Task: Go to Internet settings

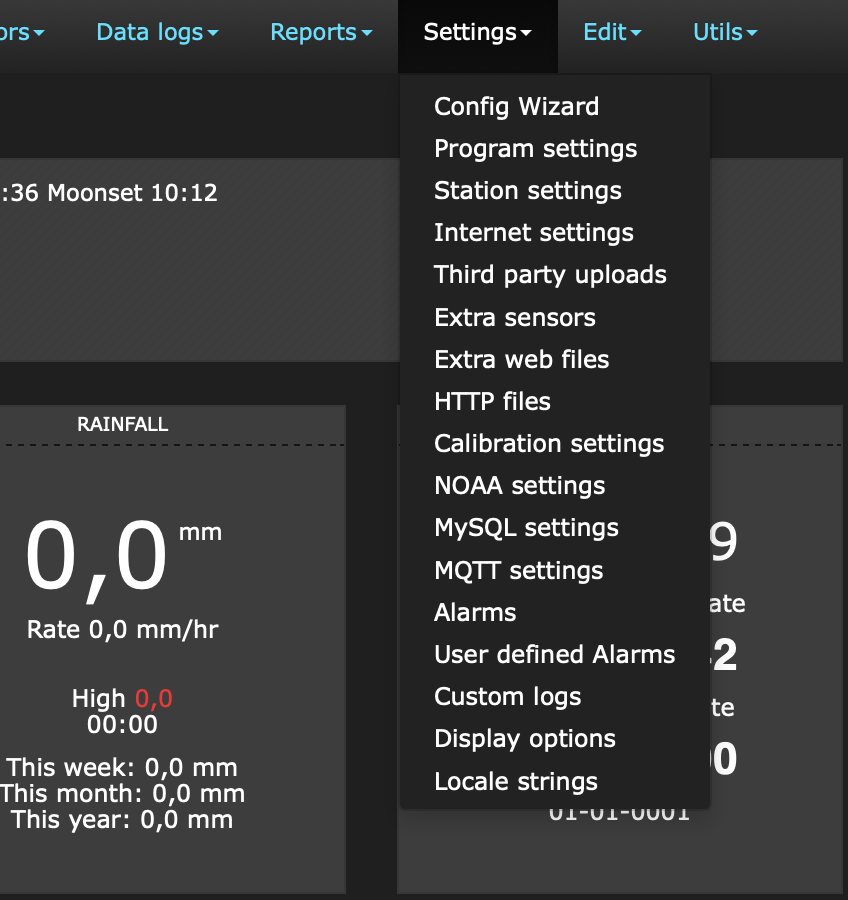Action: click(x=533, y=232)
